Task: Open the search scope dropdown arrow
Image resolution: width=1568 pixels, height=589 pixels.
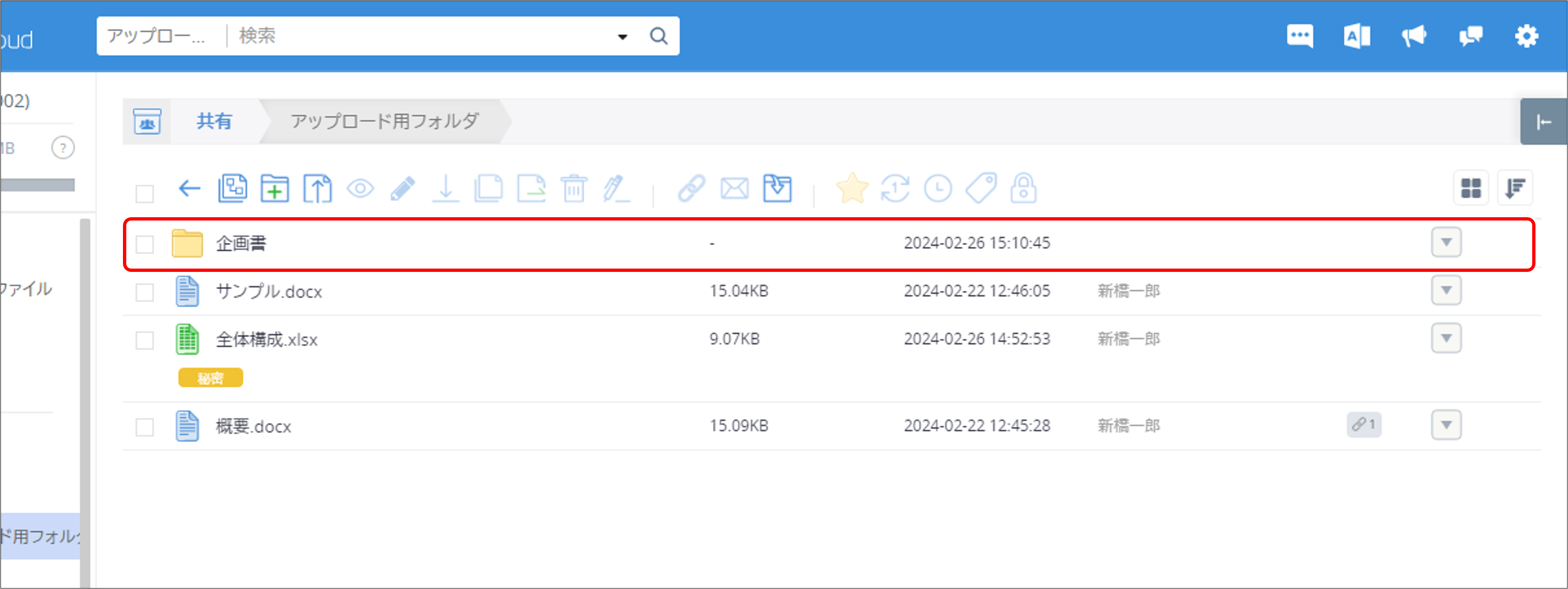Action: coord(622,36)
